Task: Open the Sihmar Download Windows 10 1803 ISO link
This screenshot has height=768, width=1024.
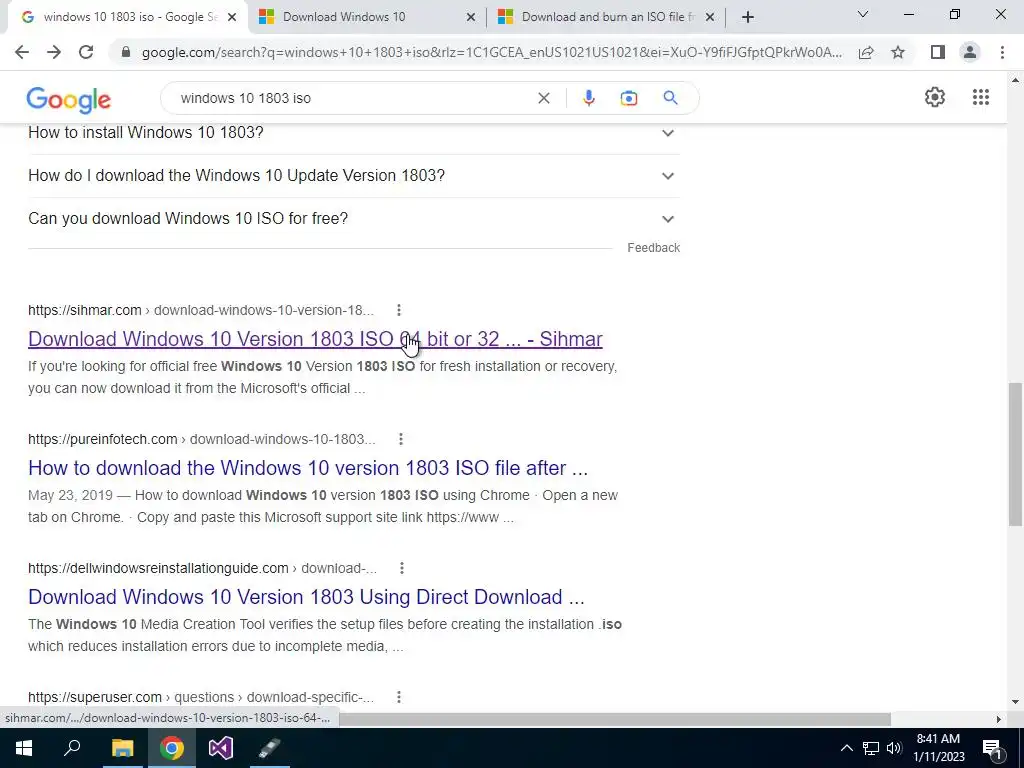Action: click(315, 339)
